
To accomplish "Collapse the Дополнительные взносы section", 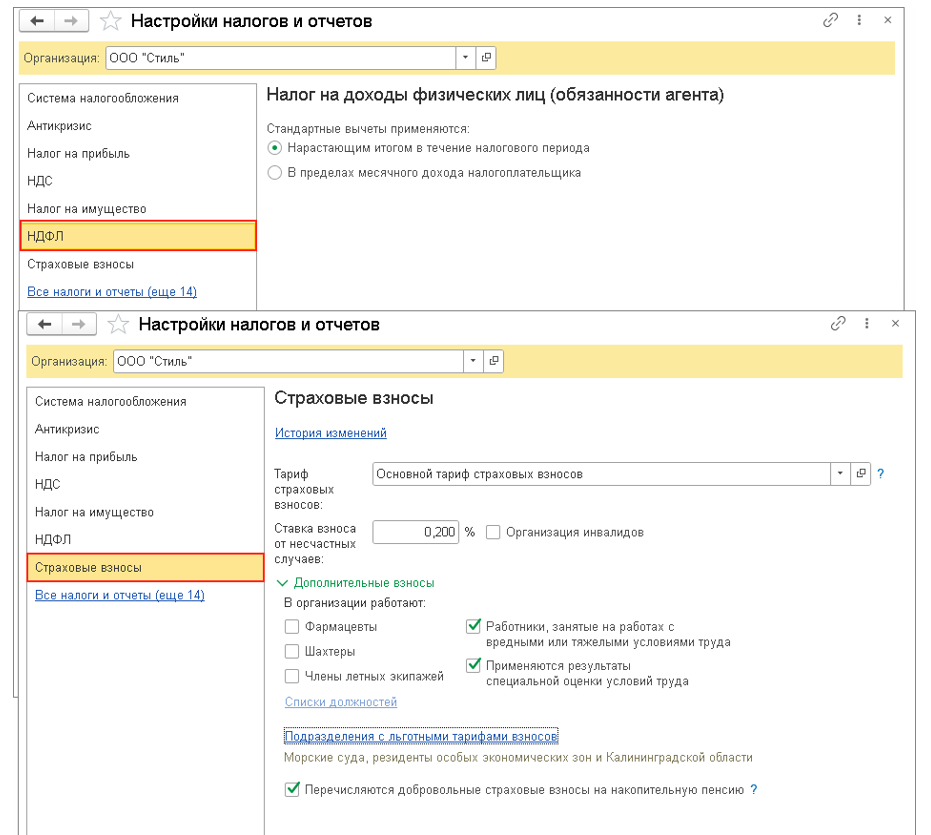I will (282, 583).
